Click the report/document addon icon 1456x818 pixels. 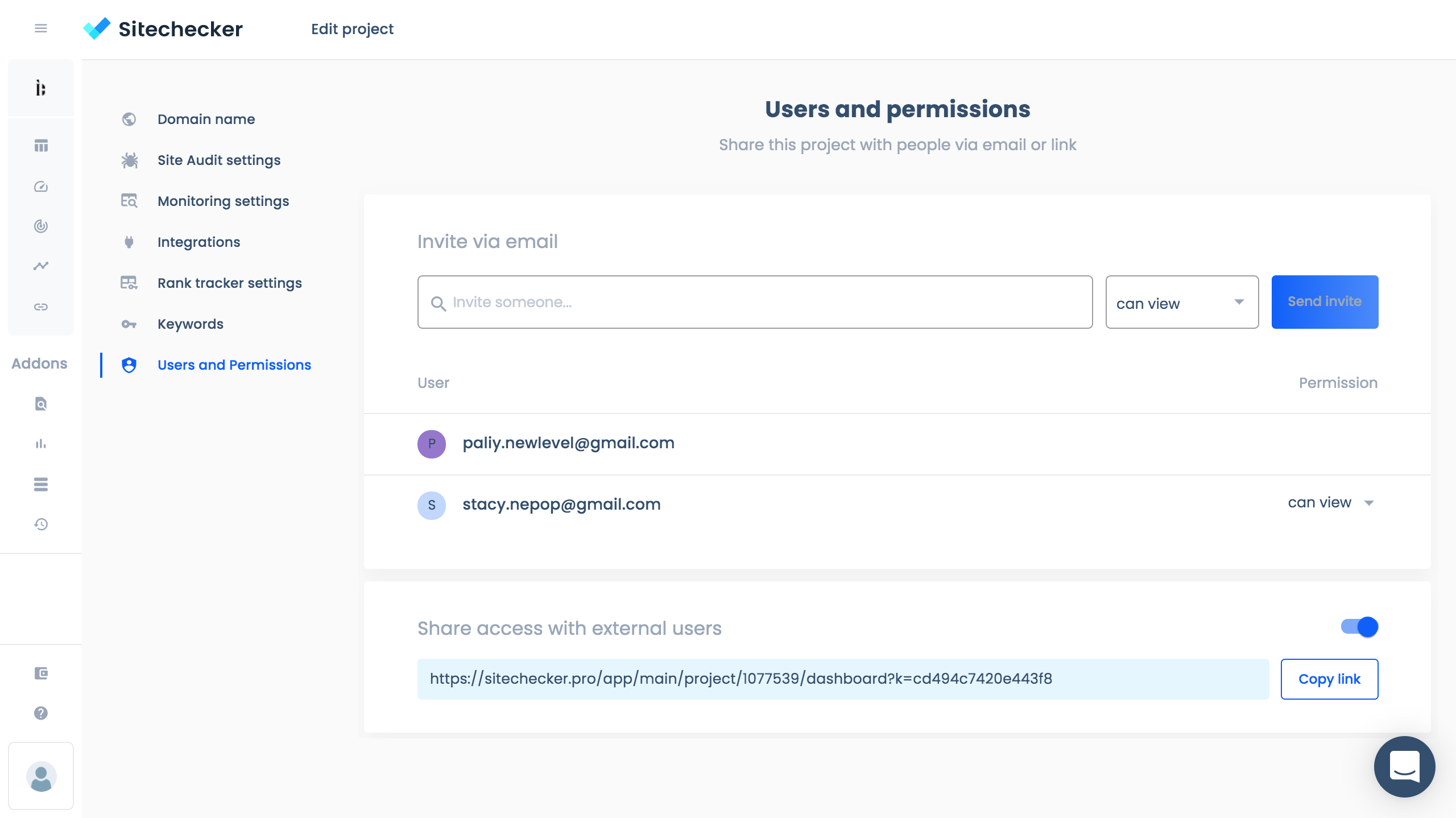[x=40, y=404]
